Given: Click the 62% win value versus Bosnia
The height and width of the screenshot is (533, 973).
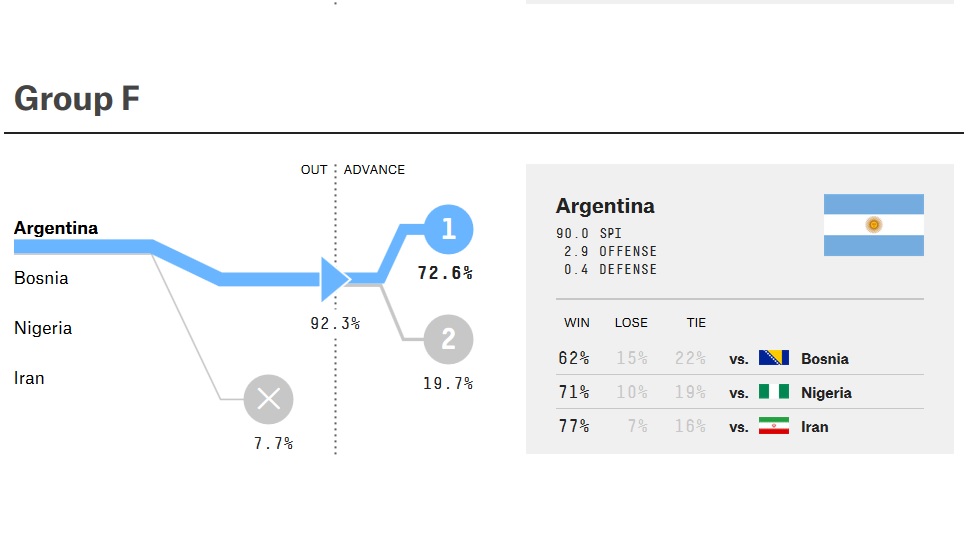Looking at the screenshot, I should pyautogui.click(x=574, y=358).
